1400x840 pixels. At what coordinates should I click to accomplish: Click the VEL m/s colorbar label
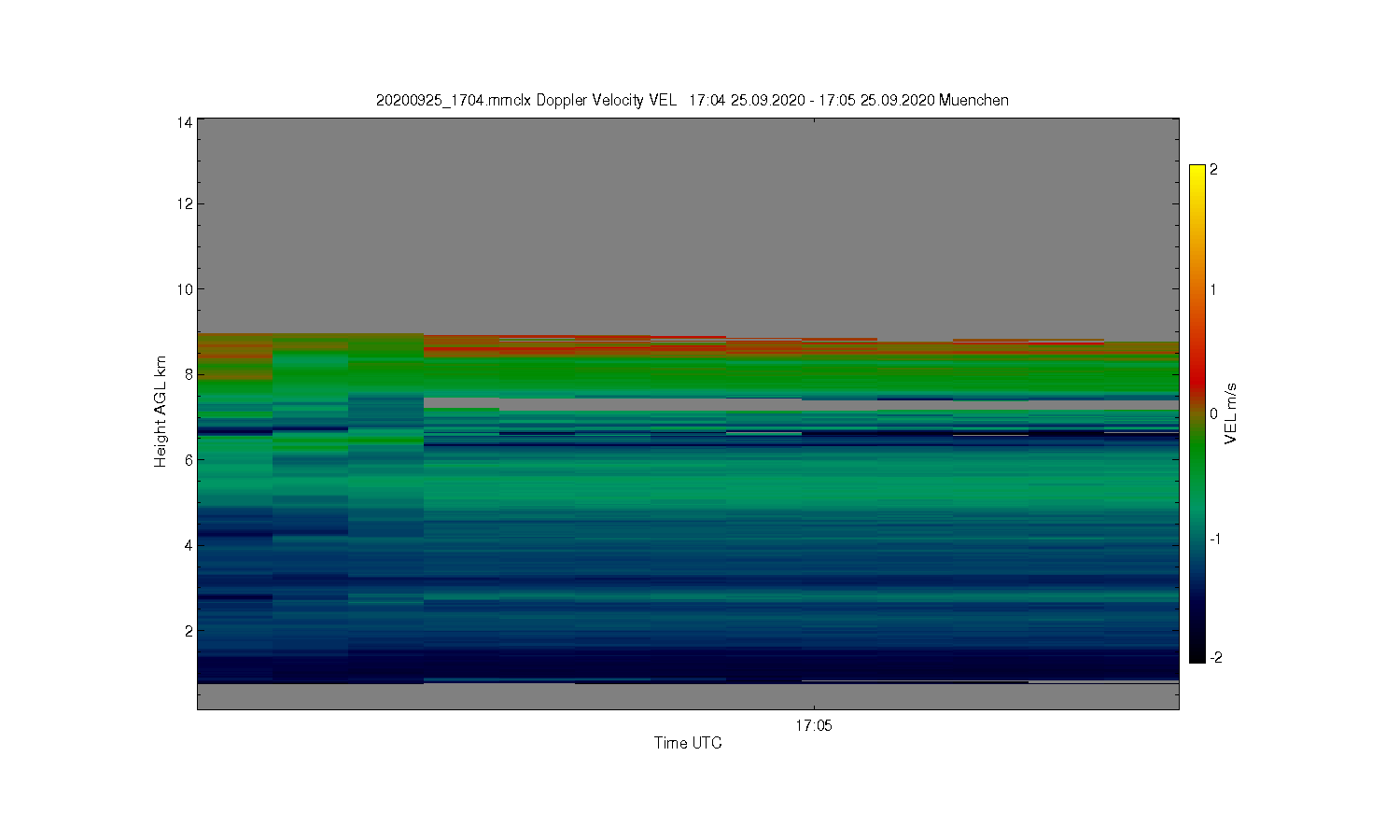pos(1231,413)
